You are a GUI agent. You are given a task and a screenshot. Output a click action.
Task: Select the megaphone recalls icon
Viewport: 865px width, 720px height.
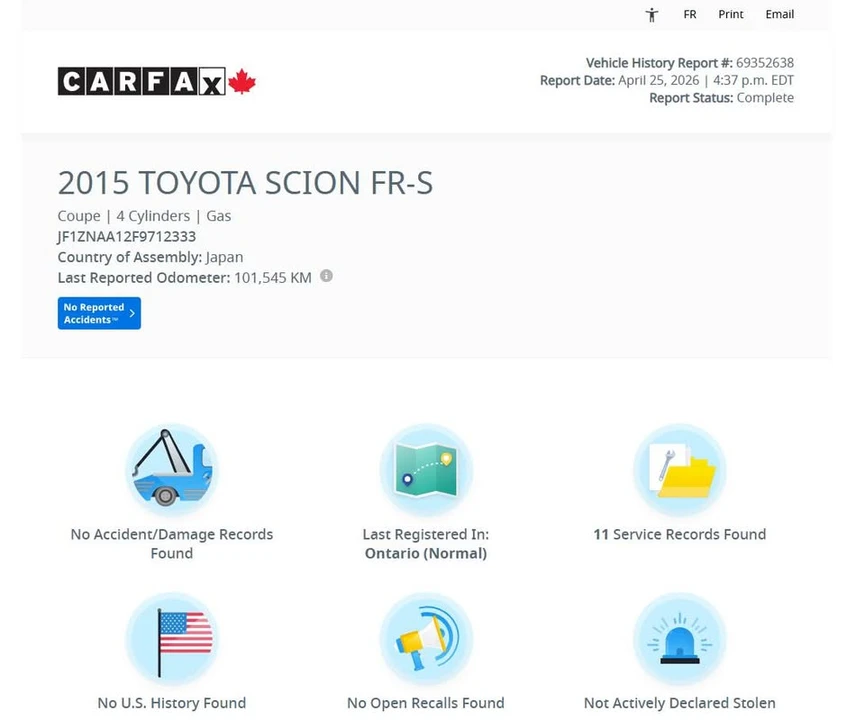426,639
